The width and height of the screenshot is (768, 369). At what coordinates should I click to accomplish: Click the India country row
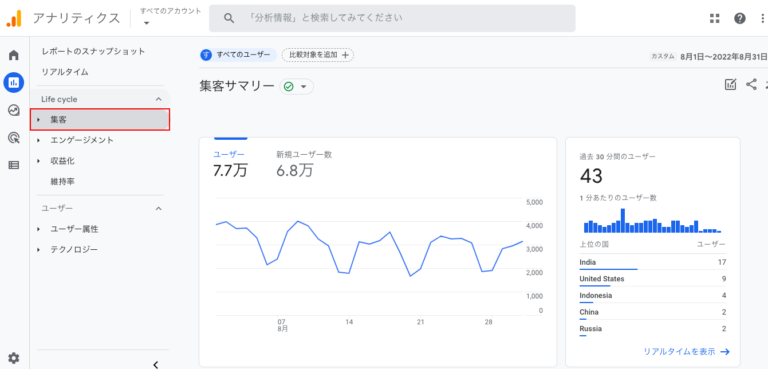(652, 263)
